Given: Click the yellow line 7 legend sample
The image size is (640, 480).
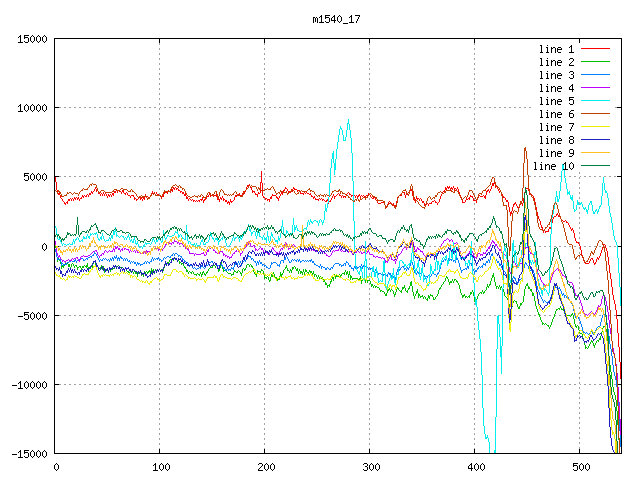Looking at the screenshot, I should click(x=595, y=127).
